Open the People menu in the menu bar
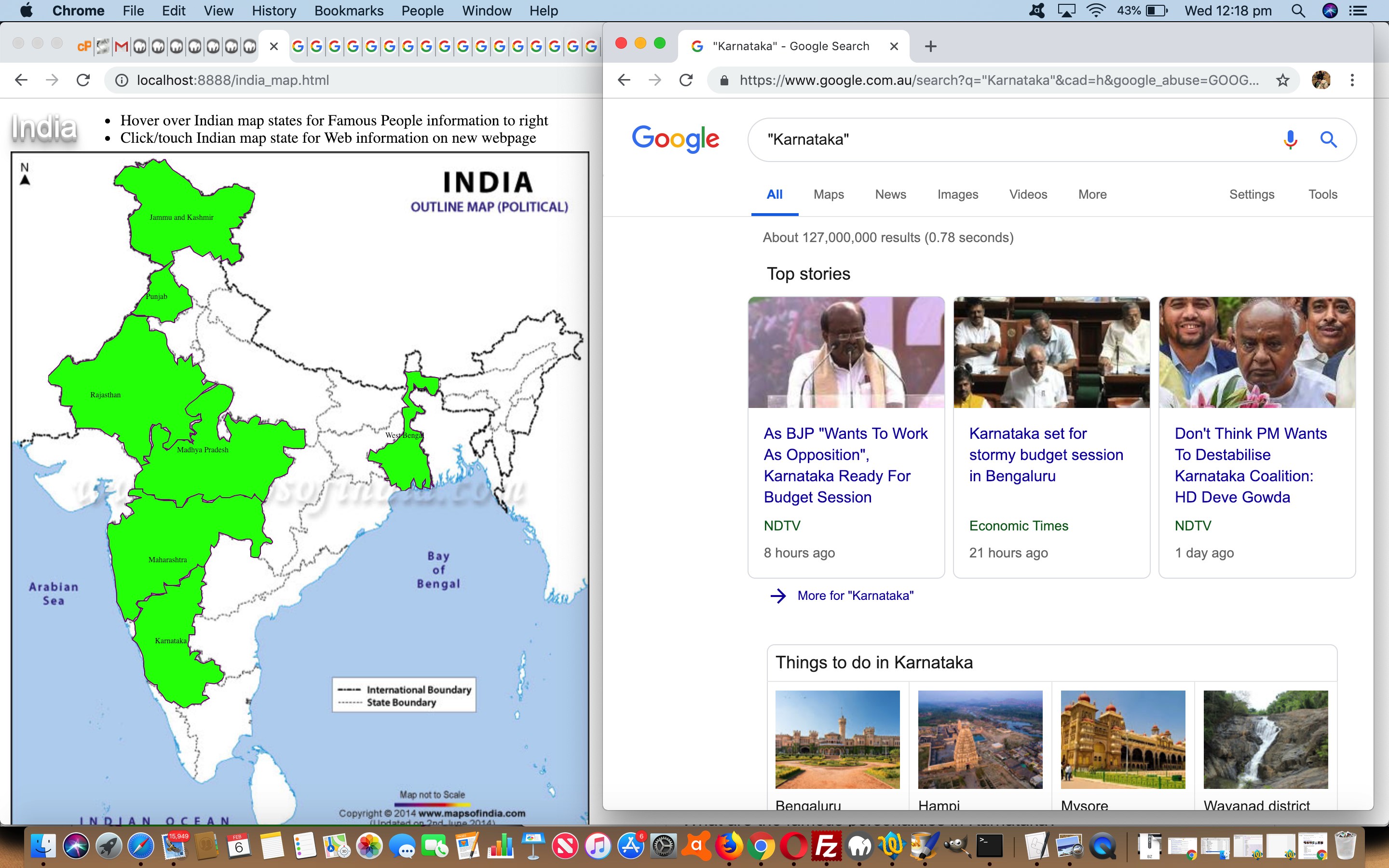 422,11
